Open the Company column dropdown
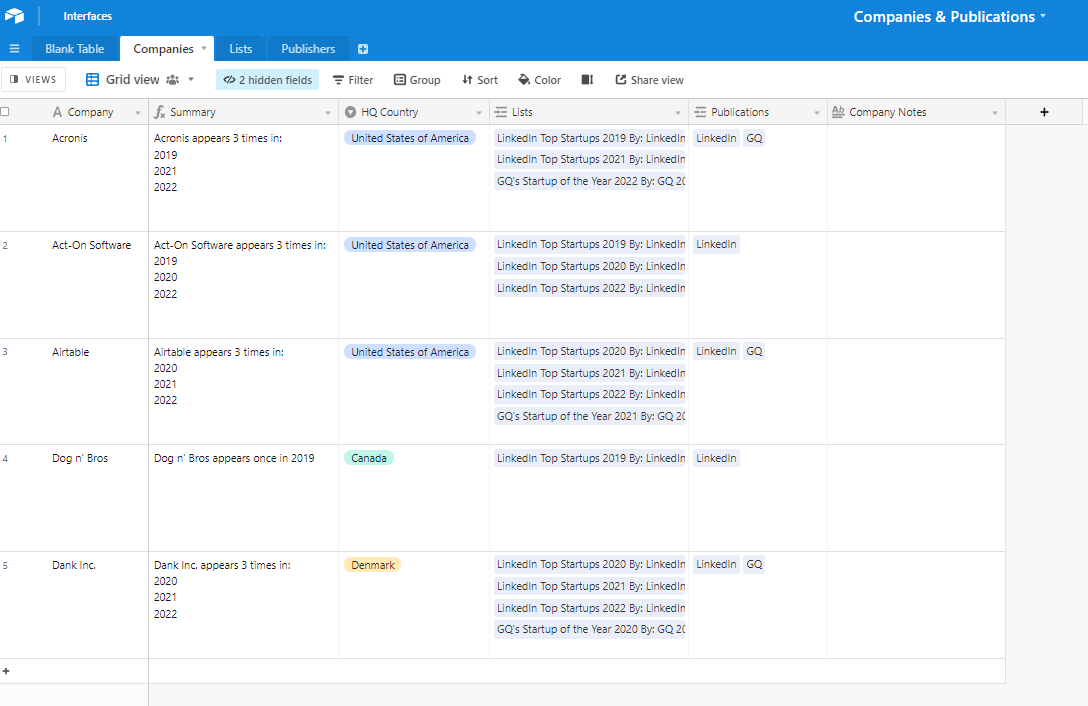This screenshot has width=1088, height=706. (137, 112)
